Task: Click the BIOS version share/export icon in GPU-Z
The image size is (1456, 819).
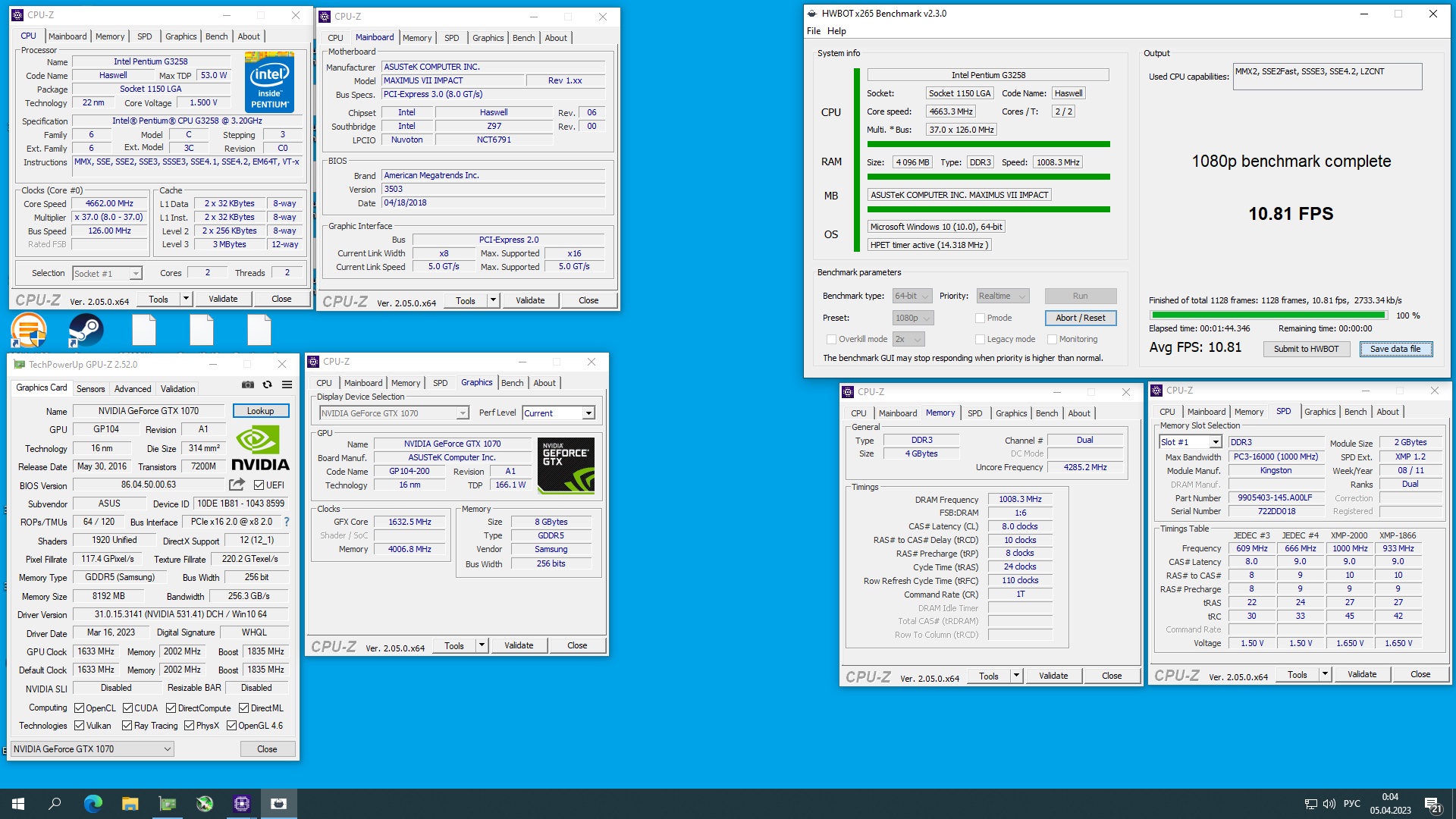Action: coord(237,484)
